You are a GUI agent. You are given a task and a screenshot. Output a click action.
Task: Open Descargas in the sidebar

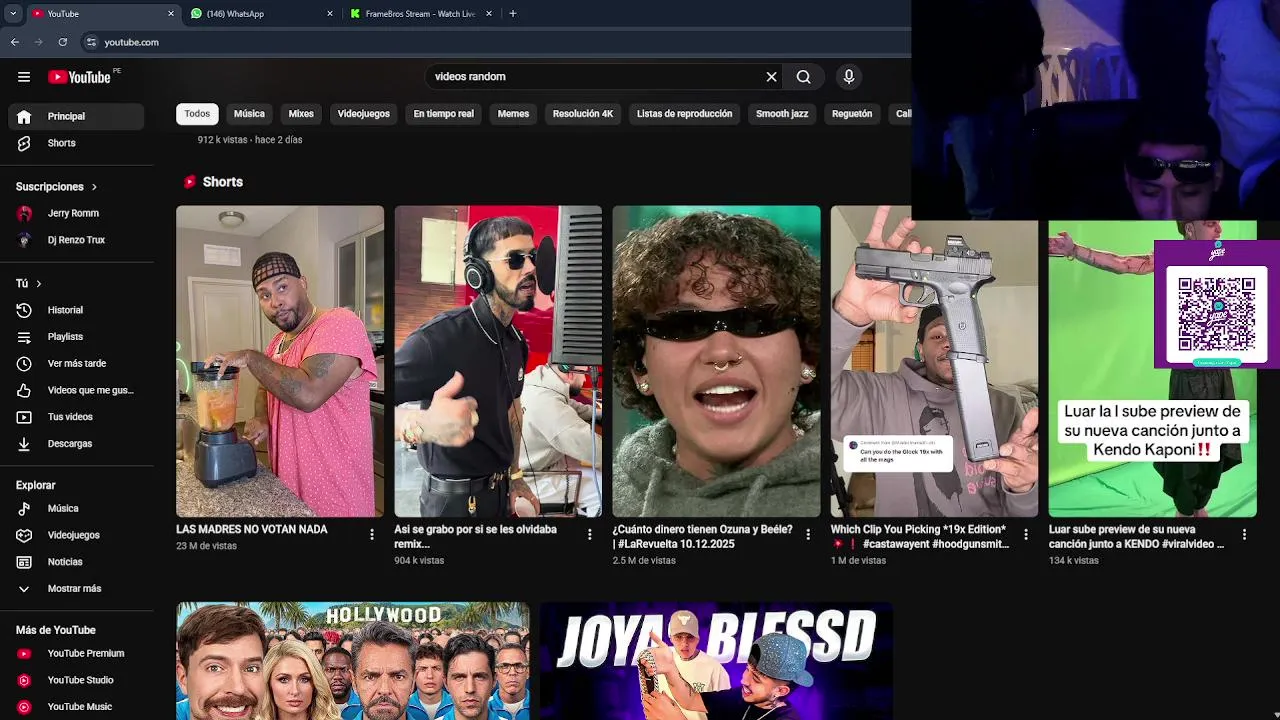[76, 443]
